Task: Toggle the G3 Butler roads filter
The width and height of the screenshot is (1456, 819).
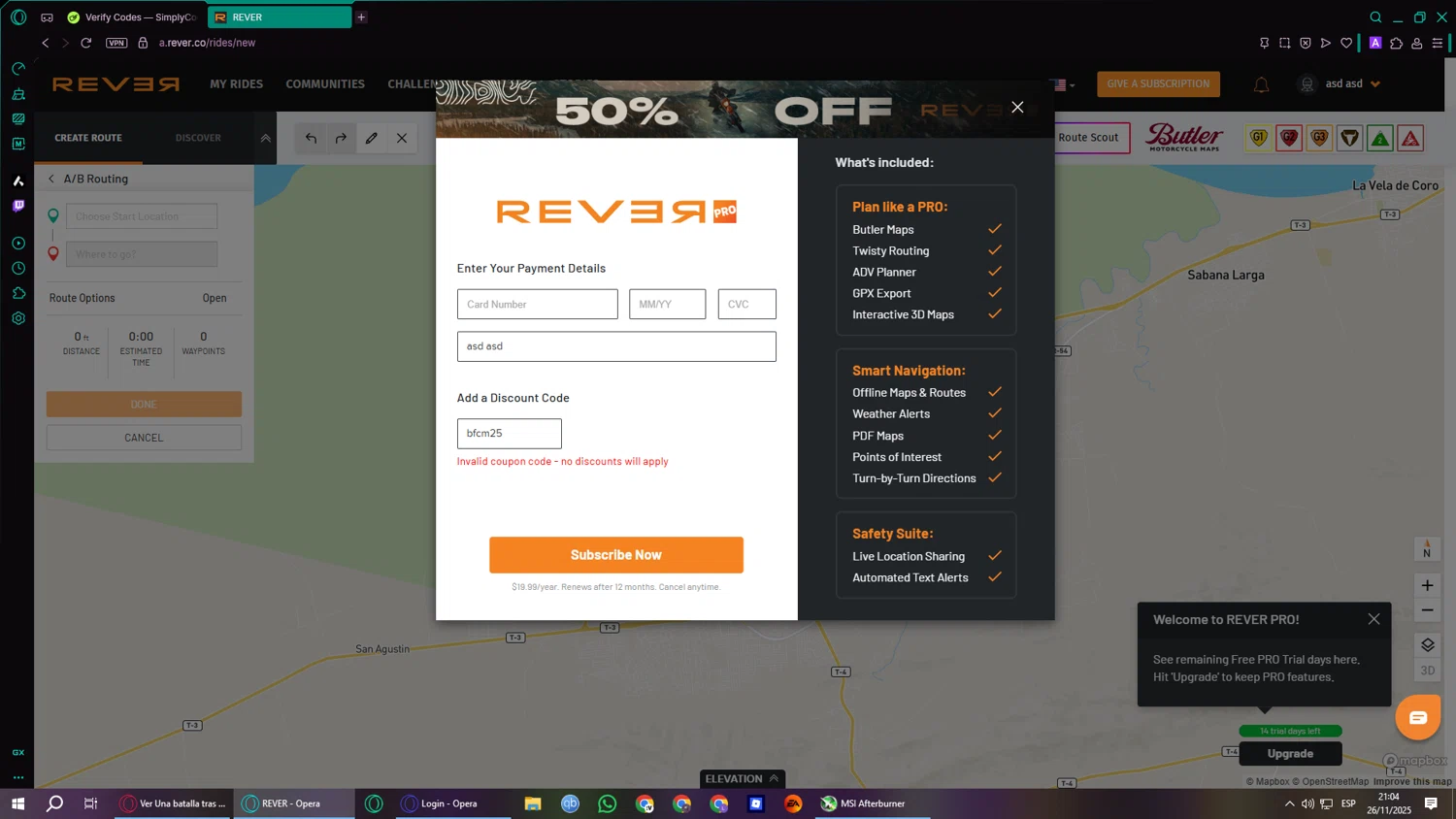Action: pyautogui.click(x=1319, y=138)
